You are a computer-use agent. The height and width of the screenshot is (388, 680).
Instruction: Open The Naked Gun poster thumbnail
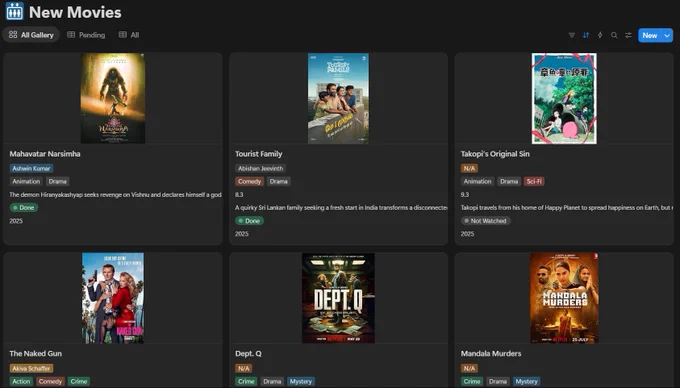coord(113,298)
